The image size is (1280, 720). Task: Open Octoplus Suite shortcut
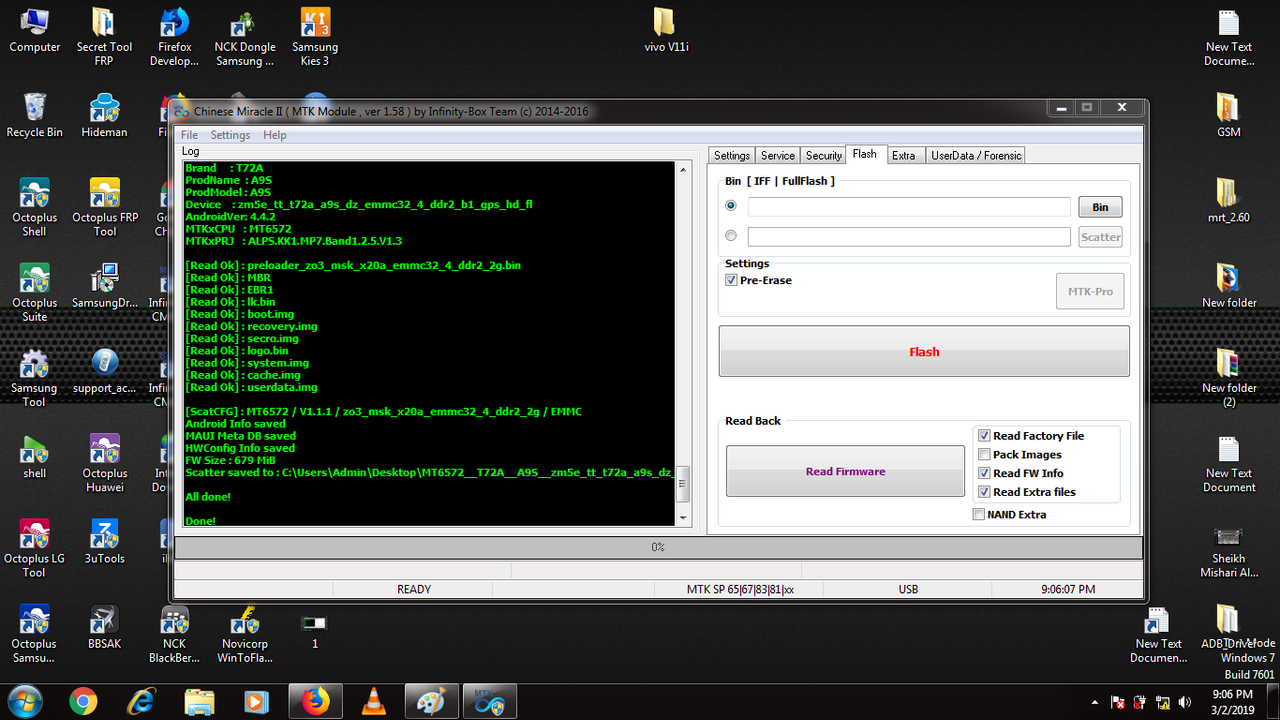click(x=35, y=293)
